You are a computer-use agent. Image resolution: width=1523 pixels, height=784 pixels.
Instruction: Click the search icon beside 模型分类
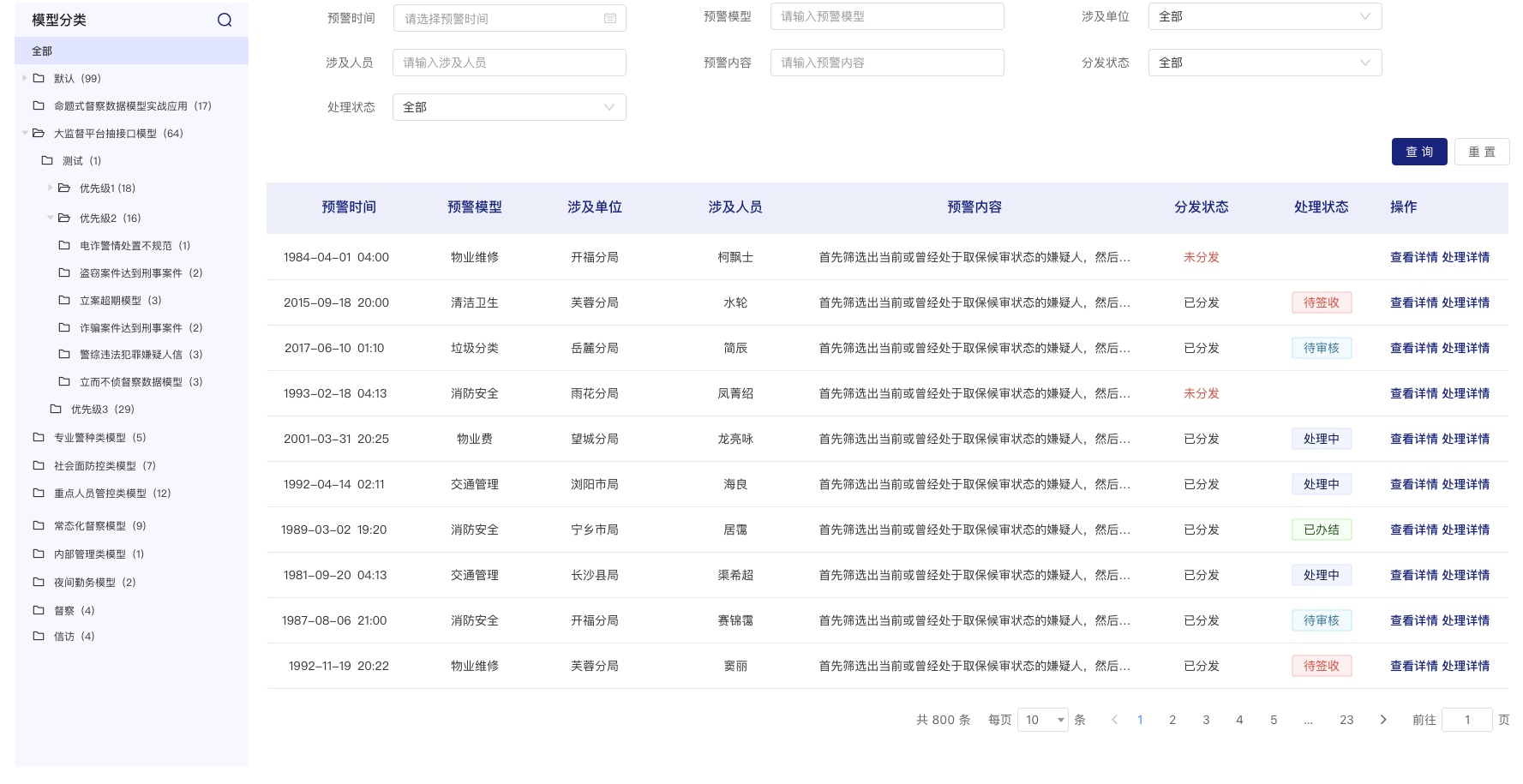[225, 20]
